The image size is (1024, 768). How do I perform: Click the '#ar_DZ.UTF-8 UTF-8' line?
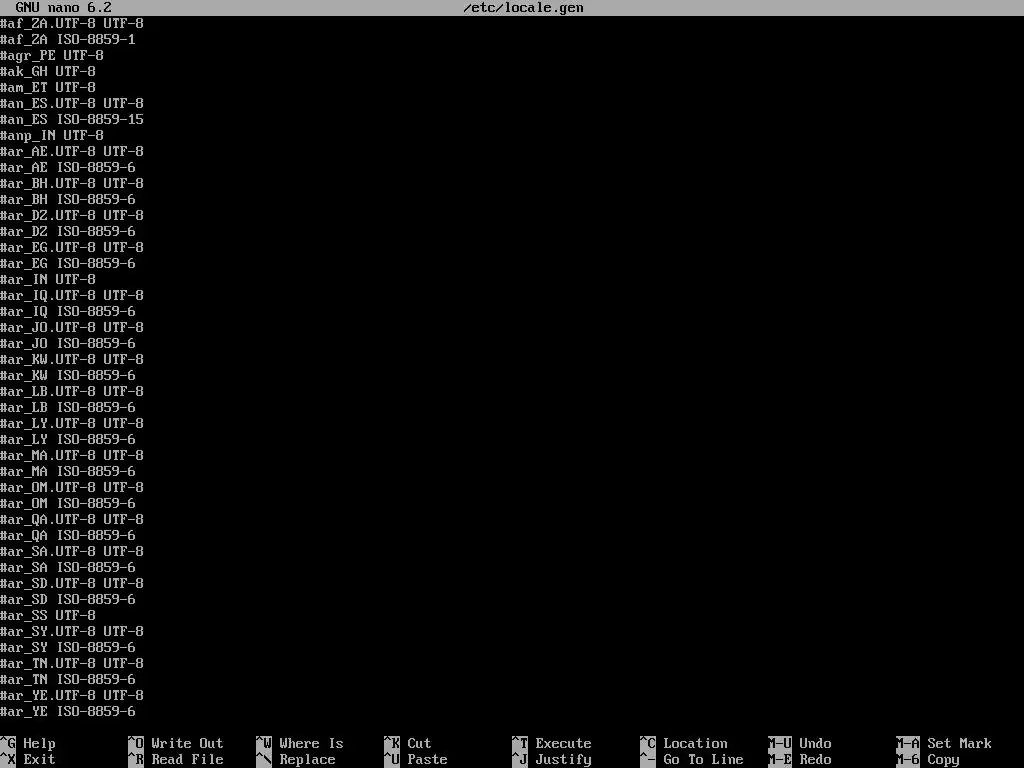pos(72,216)
